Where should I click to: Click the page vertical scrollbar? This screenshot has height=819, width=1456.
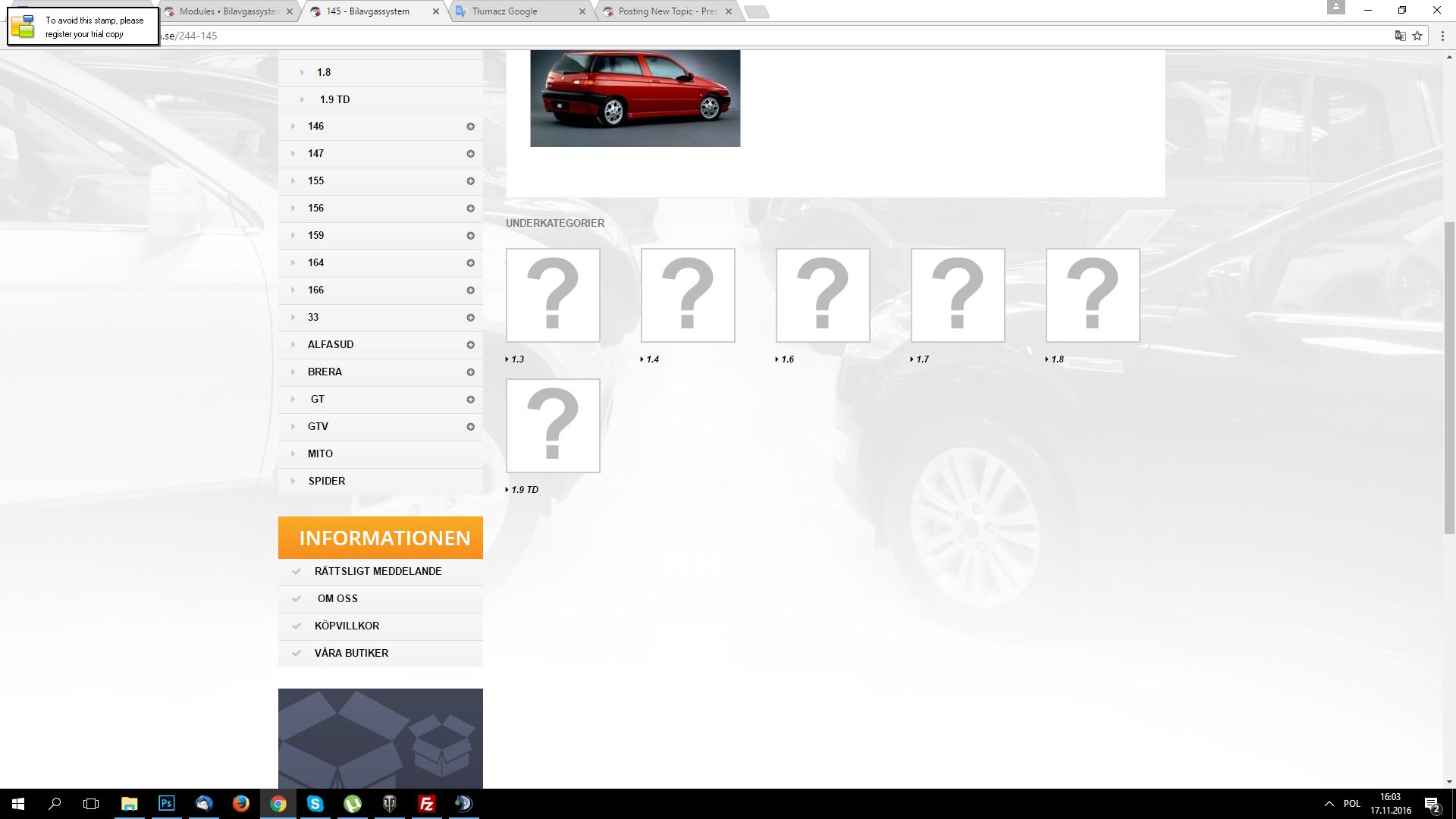coord(1449,379)
